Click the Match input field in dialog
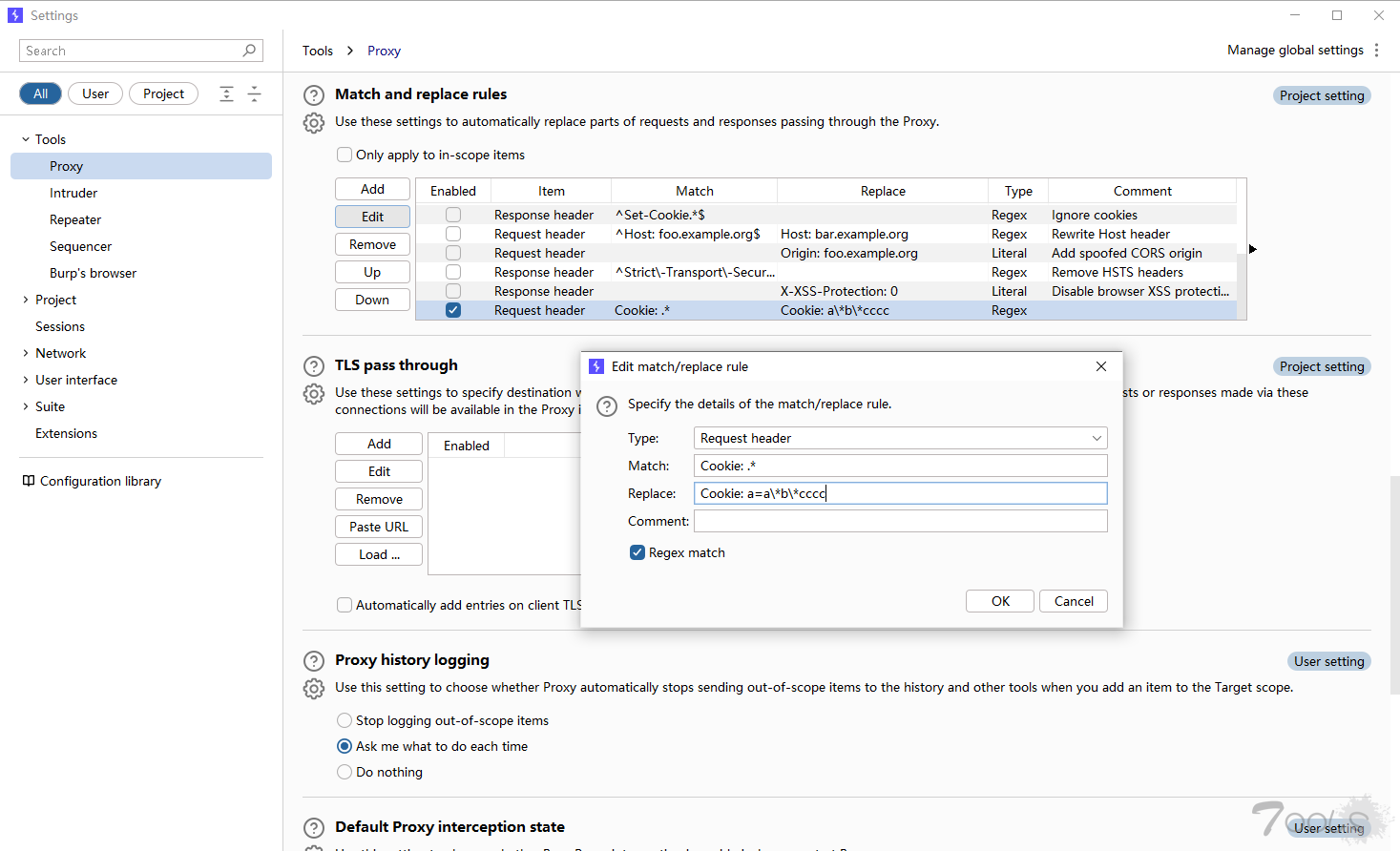The image size is (1400, 851). point(900,466)
